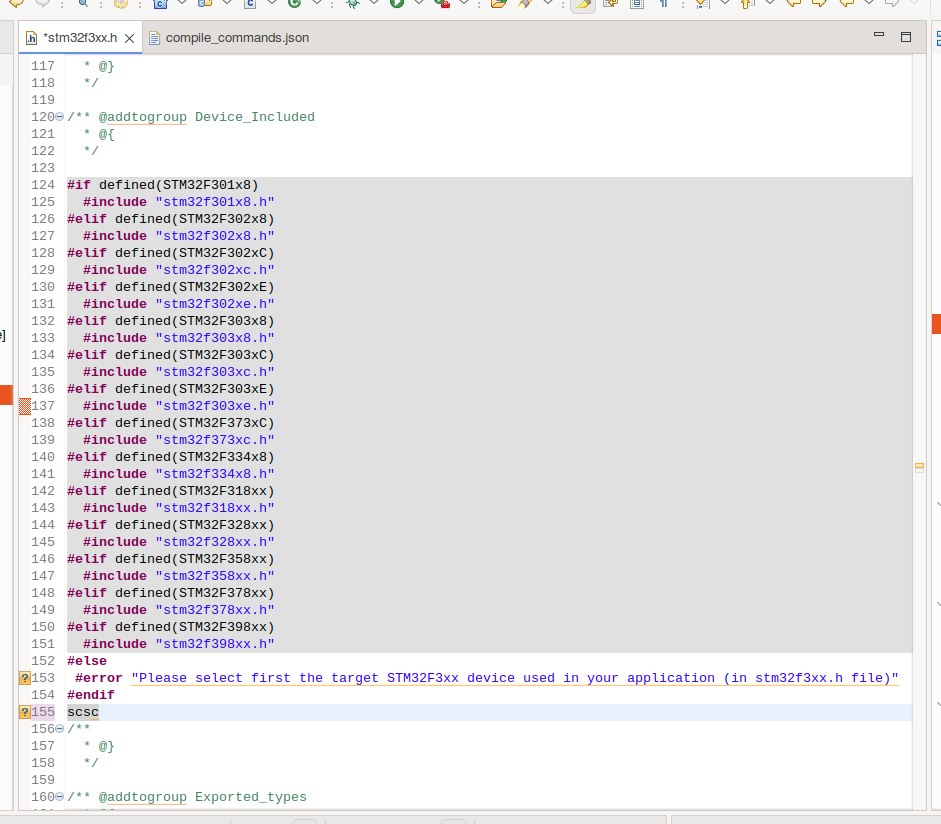Click the "stm32f318xx.h" include string
This screenshot has height=824, width=941.
(215, 508)
